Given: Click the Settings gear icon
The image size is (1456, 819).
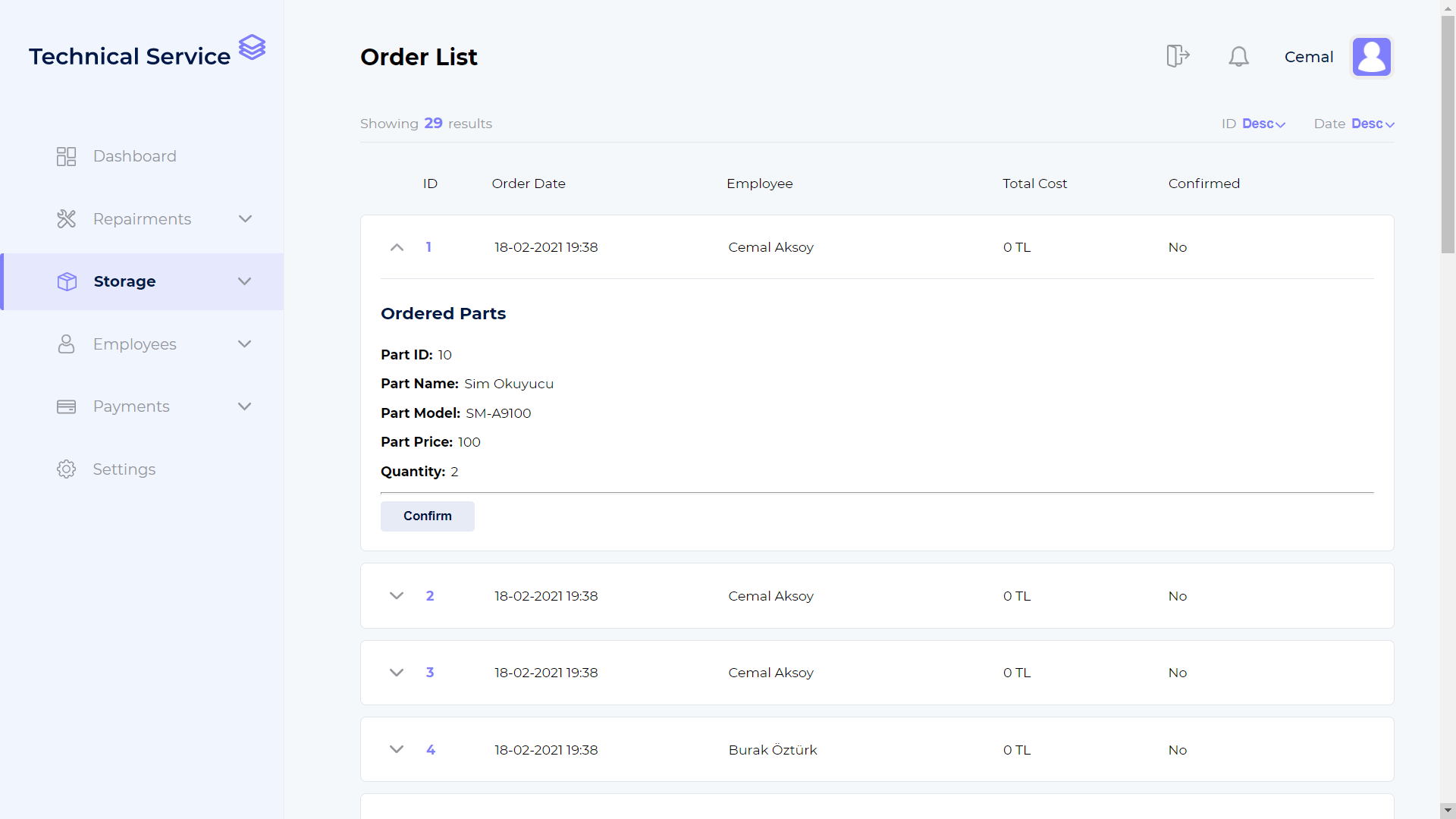Looking at the screenshot, I should coord(66,469).
